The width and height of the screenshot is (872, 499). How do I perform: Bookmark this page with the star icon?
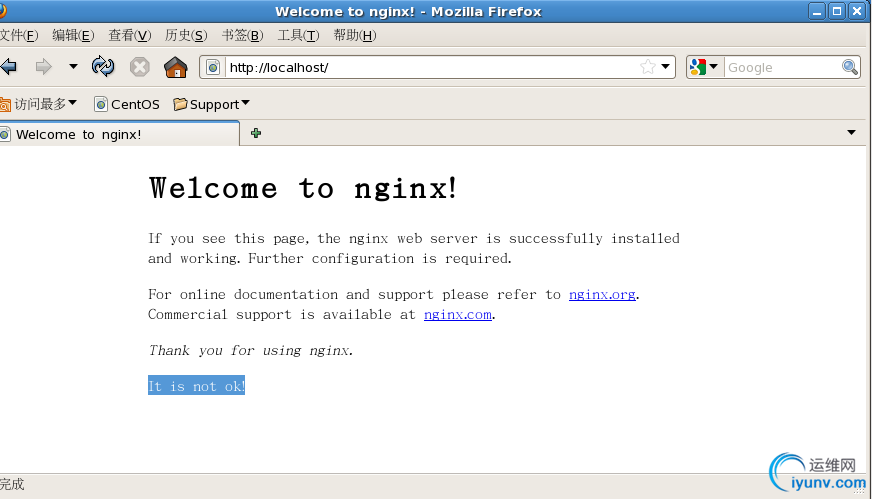click(647, 67)
